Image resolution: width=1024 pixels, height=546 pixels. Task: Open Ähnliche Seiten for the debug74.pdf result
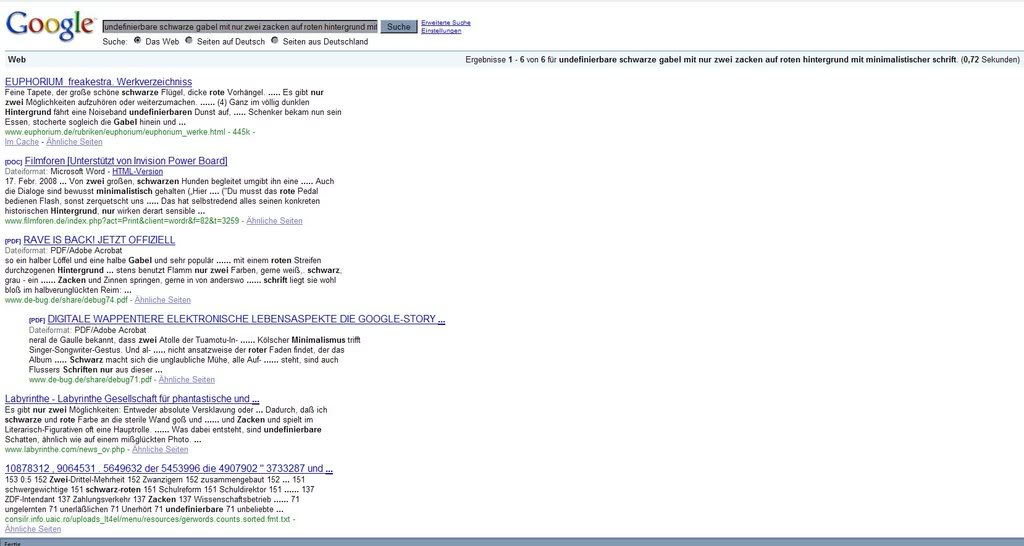pos(163,300)
